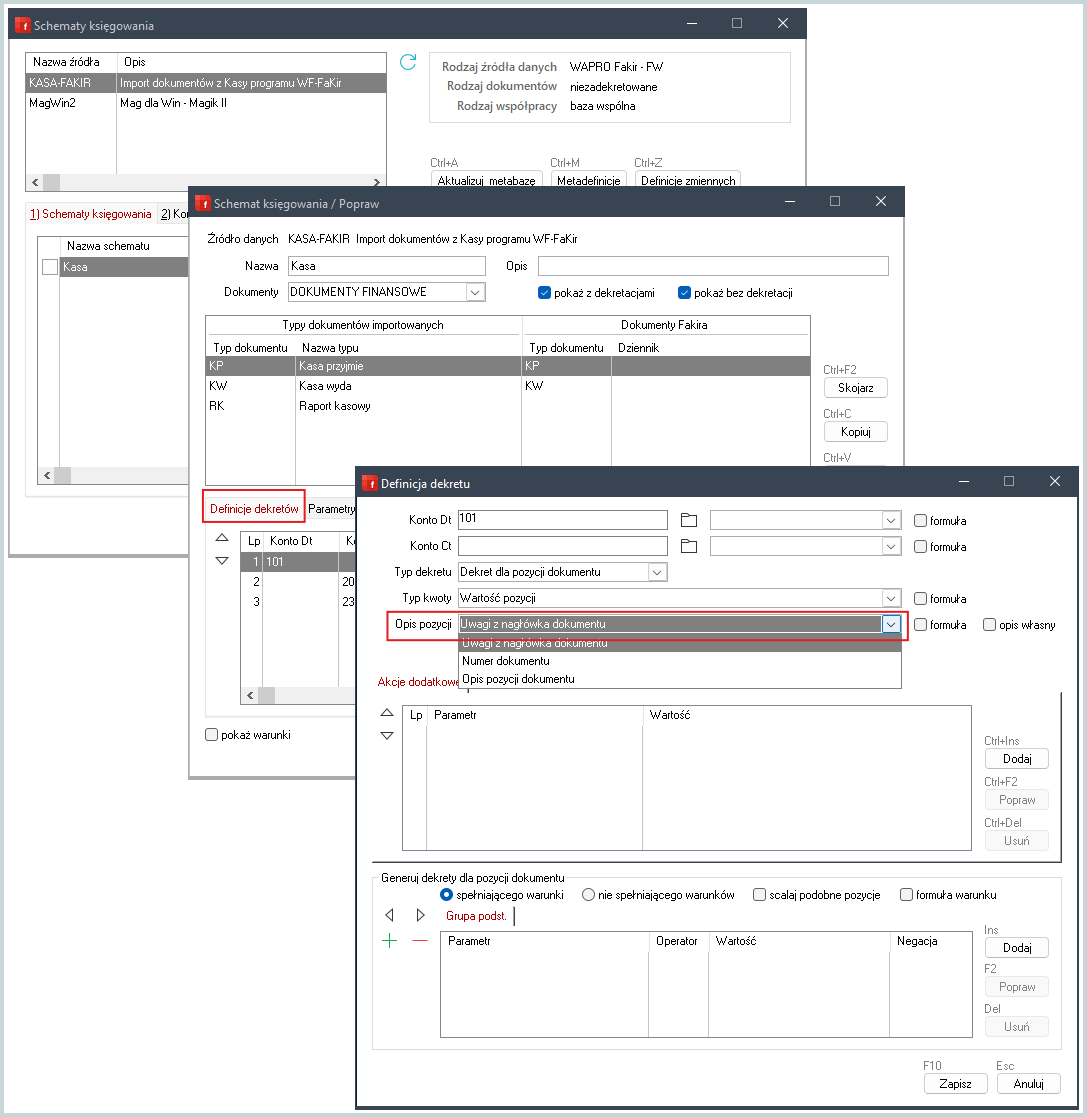The image size is (1087, 1117).
Task: Check 'pokaż warunki' checkbox
Action: pyautogui.click(x=212, y=734)
